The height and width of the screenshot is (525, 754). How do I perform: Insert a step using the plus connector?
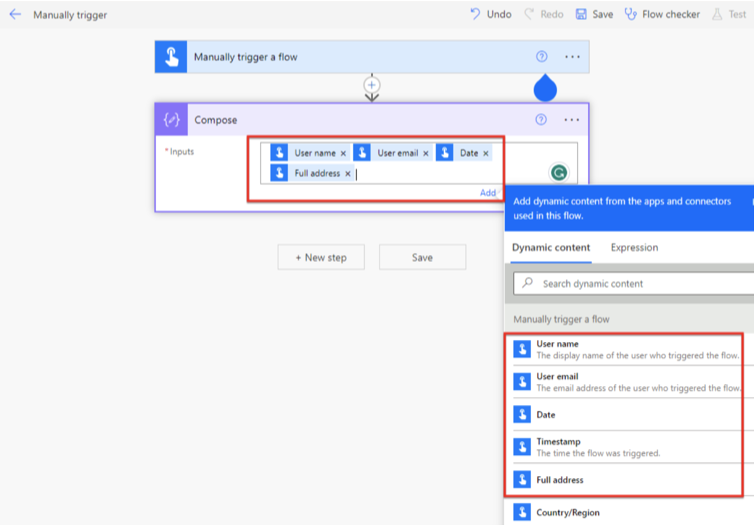372,85
